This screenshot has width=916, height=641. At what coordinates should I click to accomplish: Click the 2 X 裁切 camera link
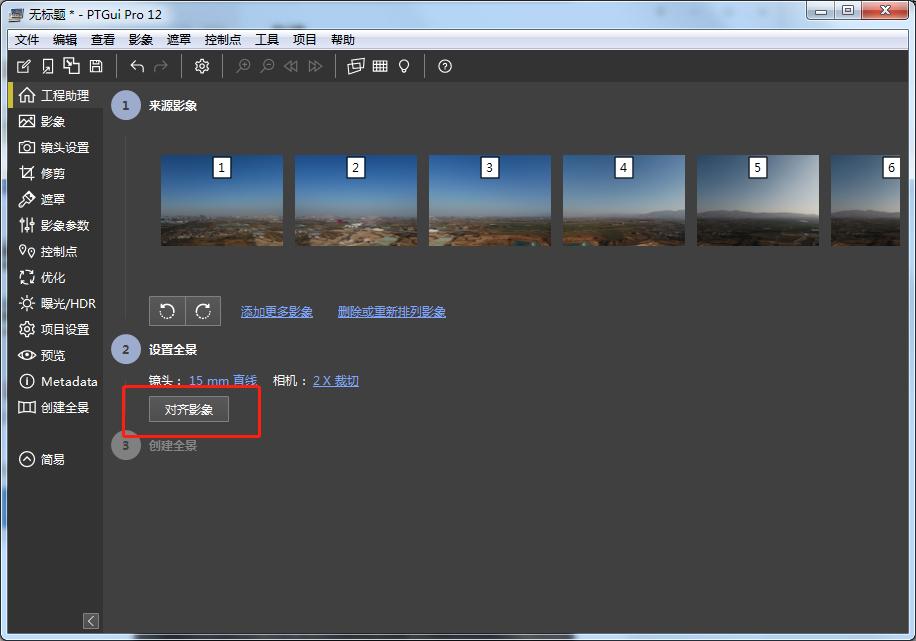click(x=336, y=381)
